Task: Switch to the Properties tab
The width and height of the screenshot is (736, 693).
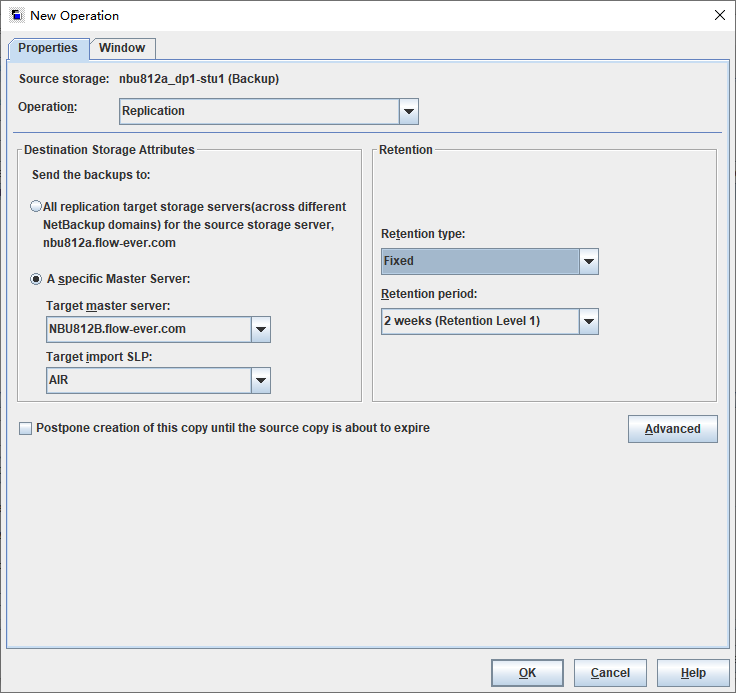Action: (x=48, y=48)
